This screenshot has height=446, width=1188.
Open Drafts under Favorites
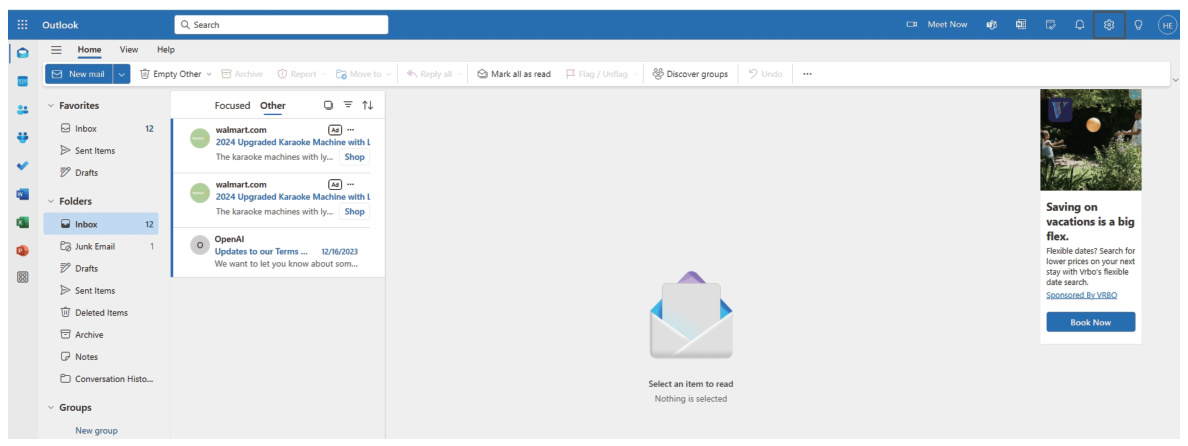click(x=101, y=173)
